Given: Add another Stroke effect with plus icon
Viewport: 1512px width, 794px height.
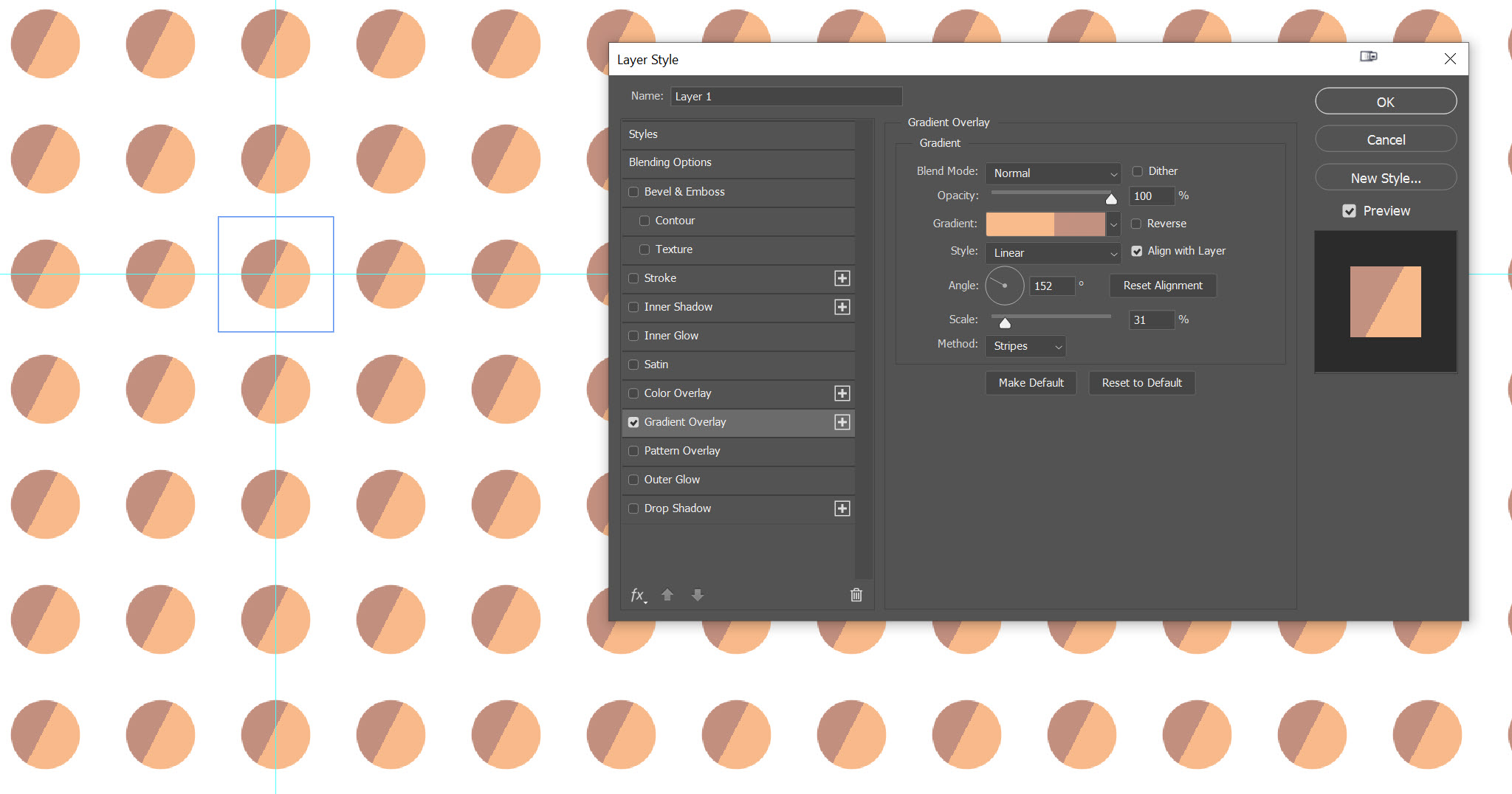Looking at the screenshot, I should point(842,278).
